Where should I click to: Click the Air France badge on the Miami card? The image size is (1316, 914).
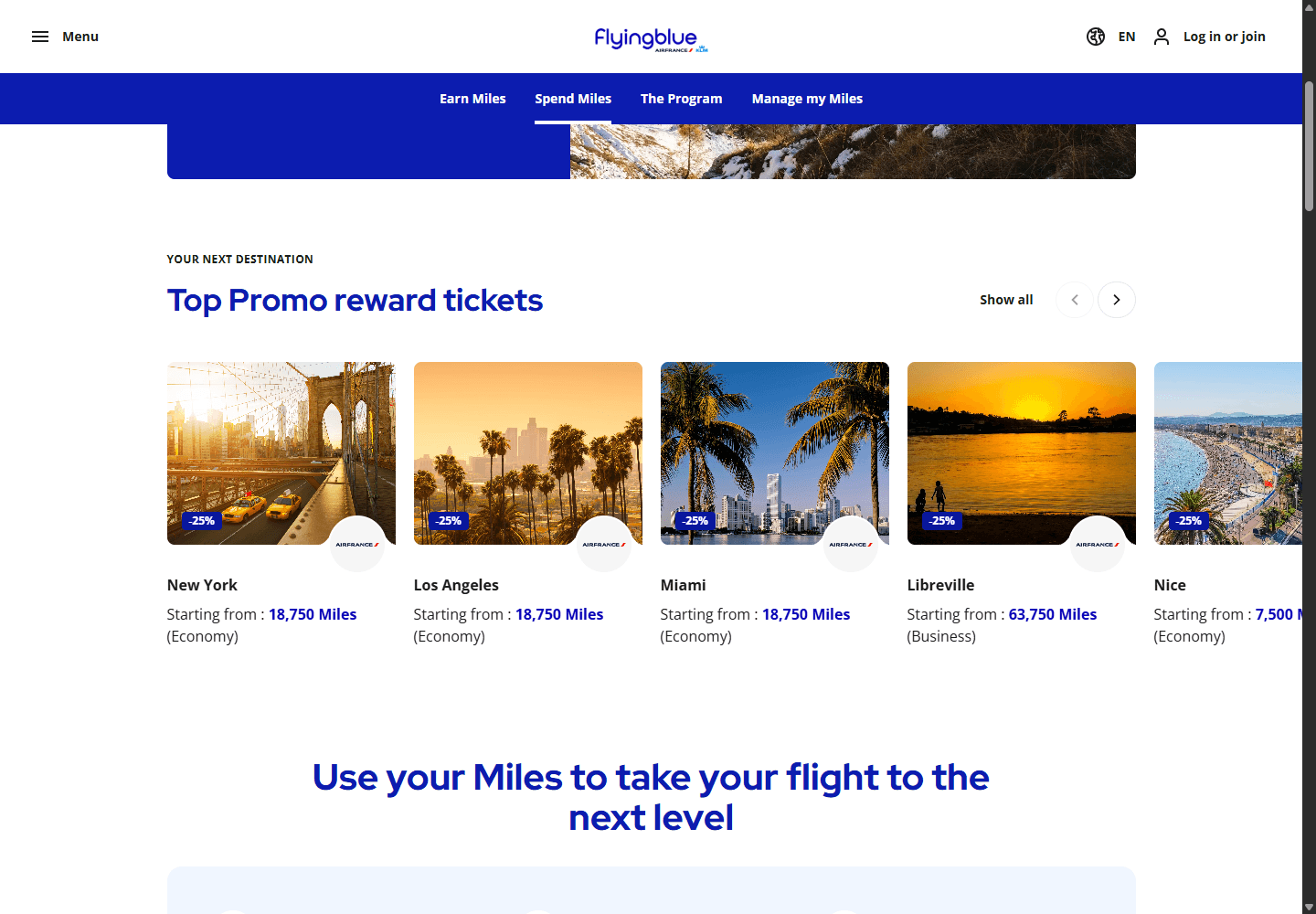(x=850, y=543)
